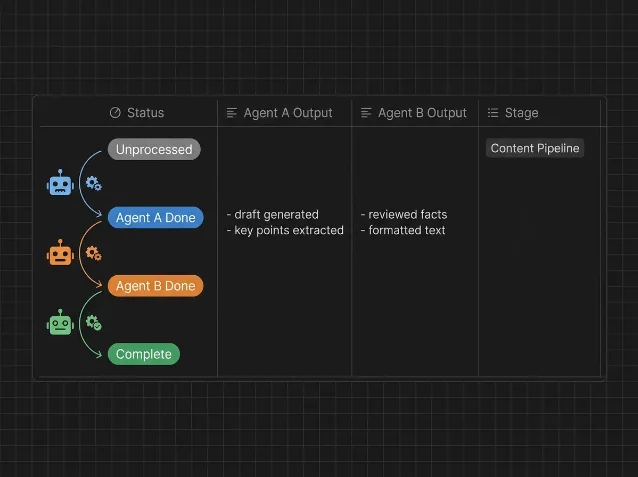Click the blue gears processing icon

point(94,183)
